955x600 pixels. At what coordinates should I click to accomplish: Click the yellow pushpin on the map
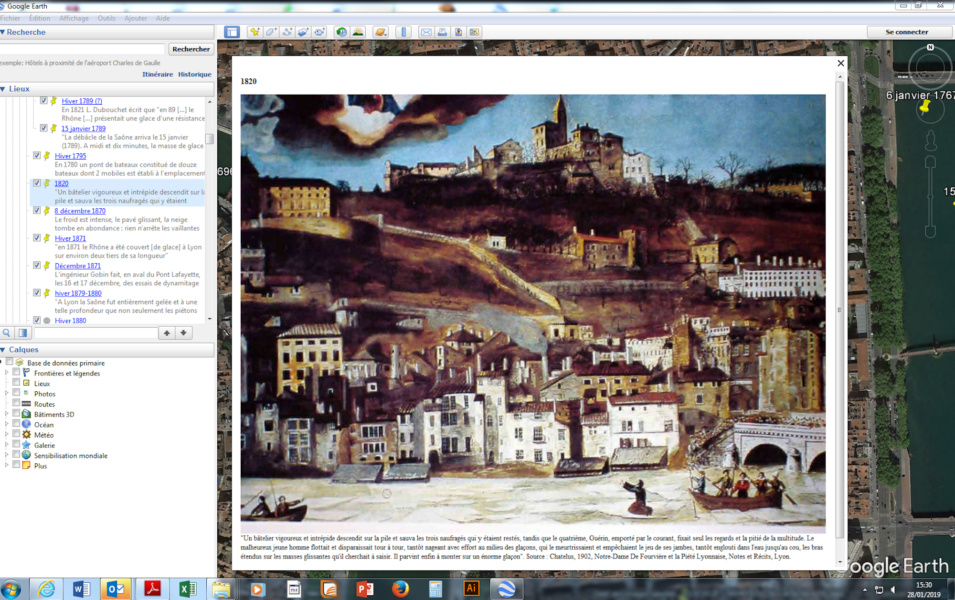coord(925,107)
